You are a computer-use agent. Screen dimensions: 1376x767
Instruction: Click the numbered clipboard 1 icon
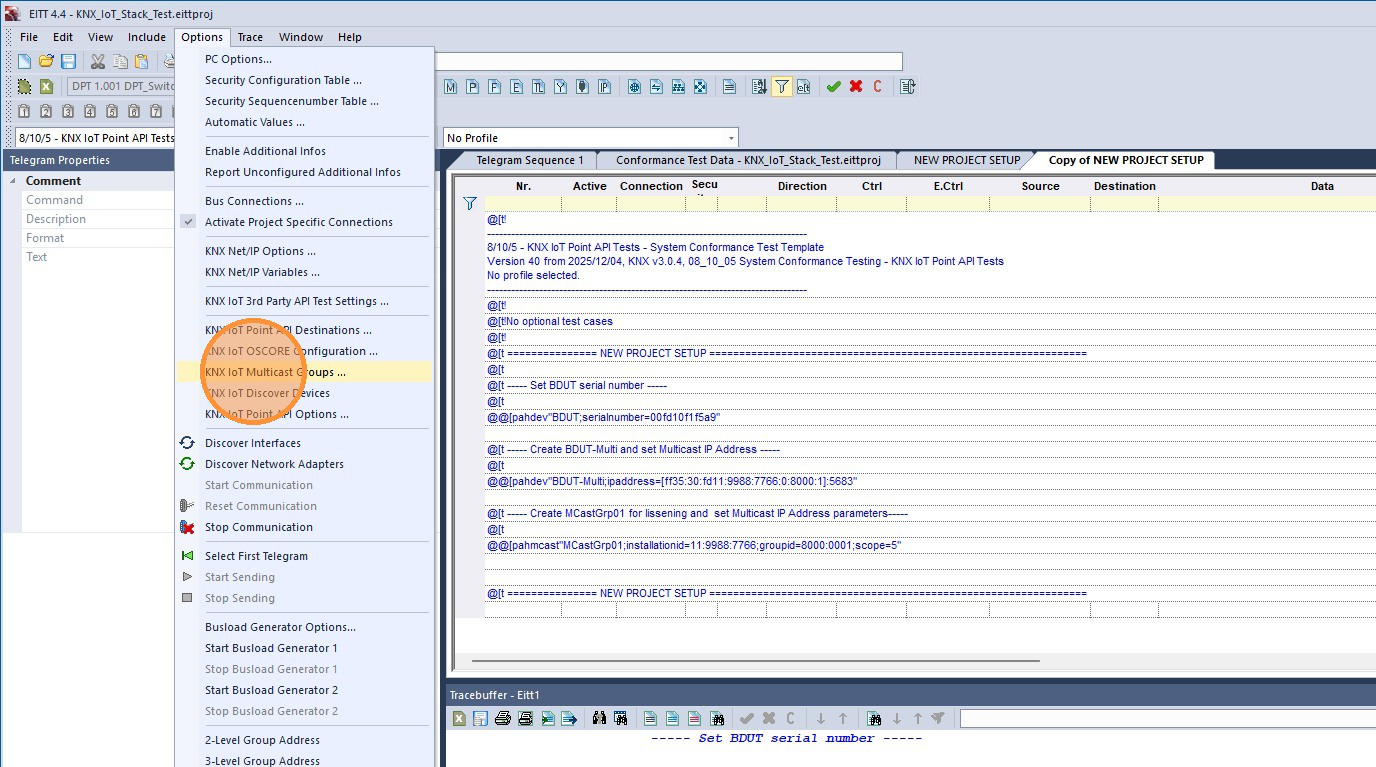(x=24, y=112)
